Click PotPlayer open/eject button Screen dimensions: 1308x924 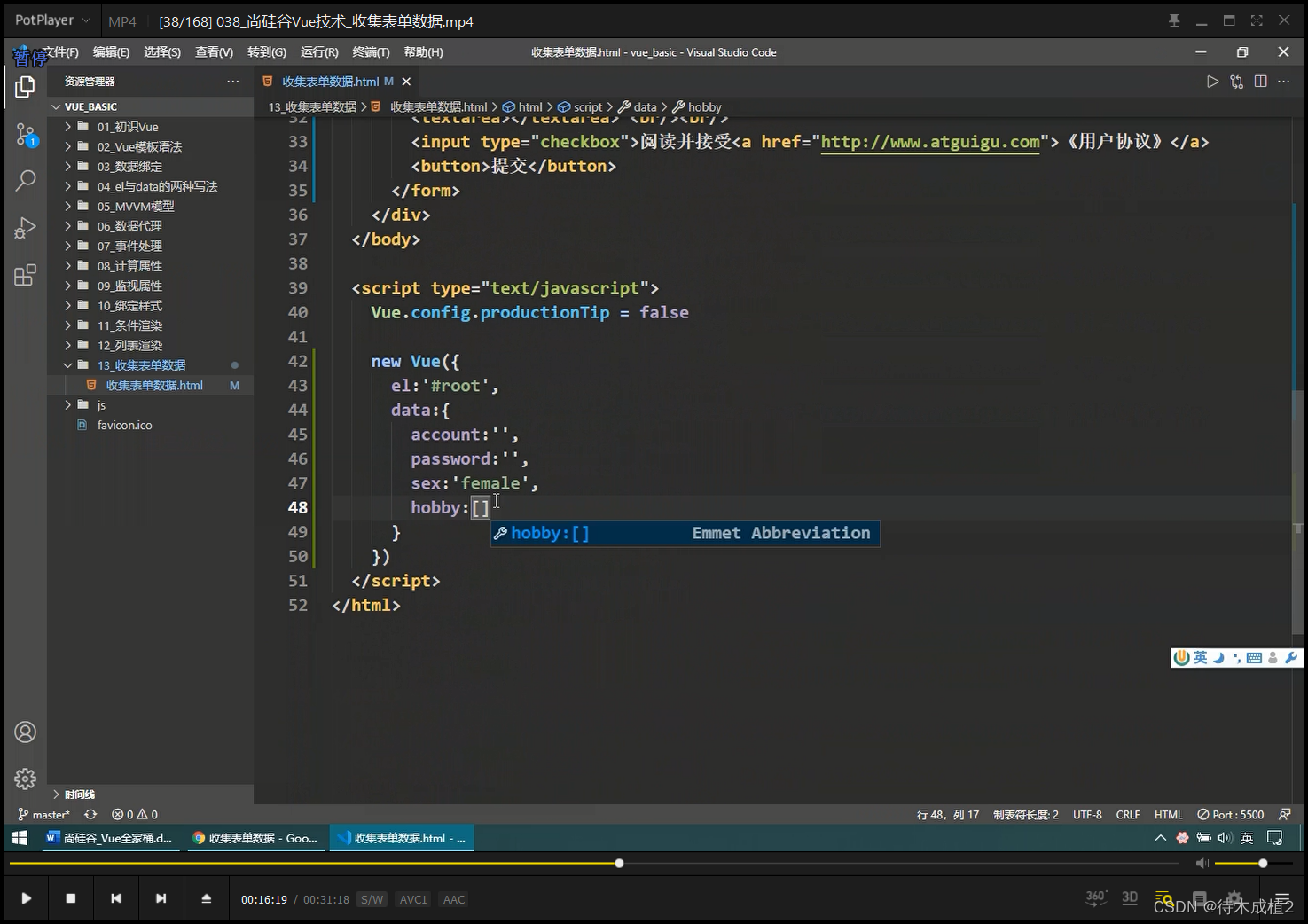coord(206,898)
